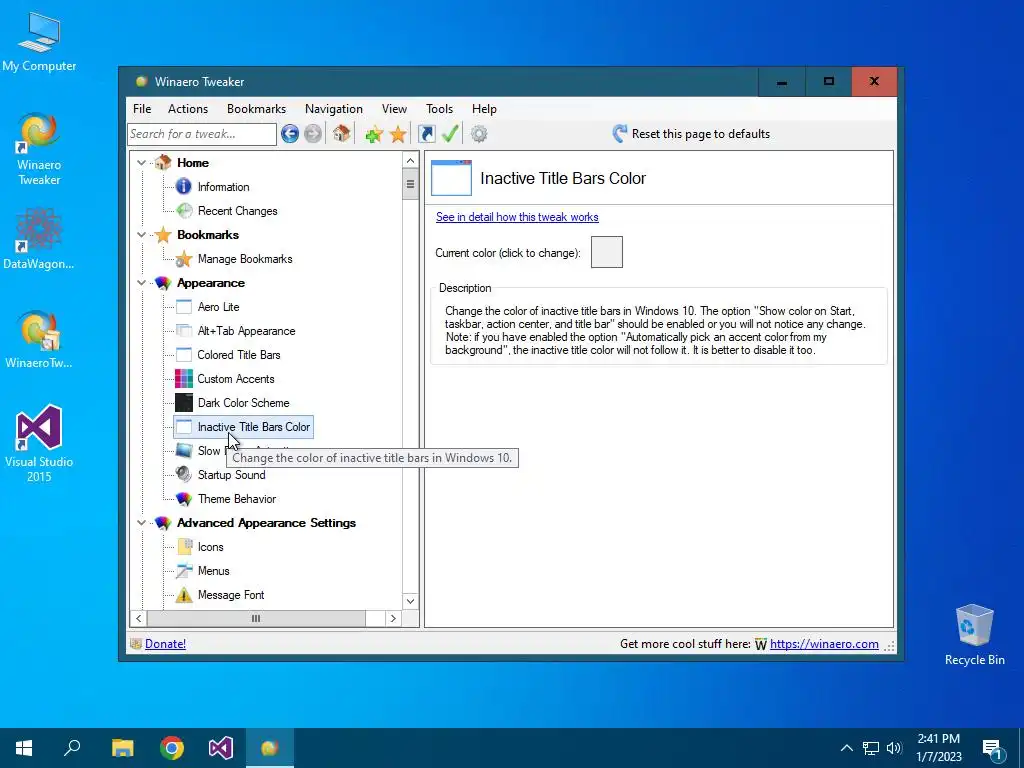Click horizontal scrollbar left arrow in tree

(x=138, y=618)
